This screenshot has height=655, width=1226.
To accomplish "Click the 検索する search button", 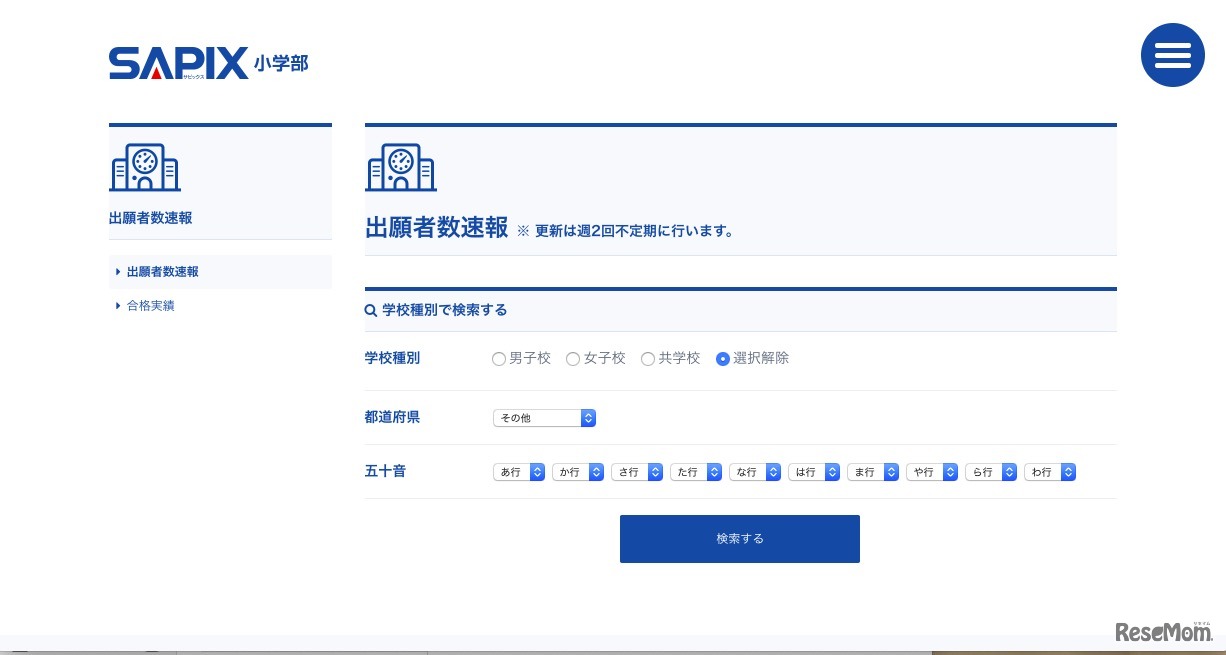I will [740, 538].
